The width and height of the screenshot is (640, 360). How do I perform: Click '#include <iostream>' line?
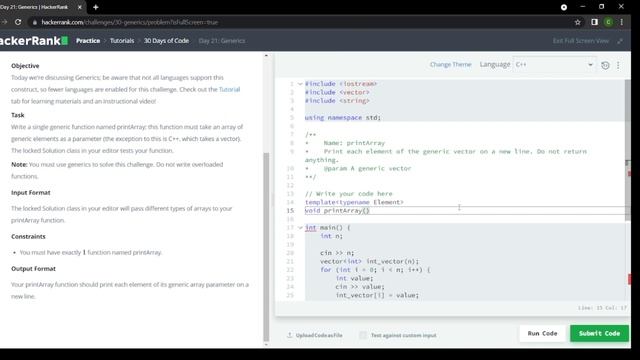(x=341, y=84)
